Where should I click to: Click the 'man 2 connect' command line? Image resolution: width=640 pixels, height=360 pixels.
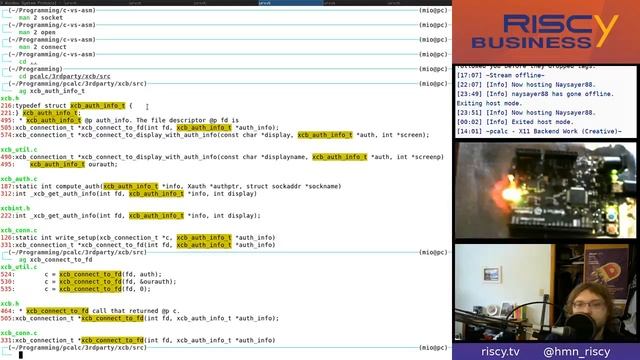[x=42, y=47]
